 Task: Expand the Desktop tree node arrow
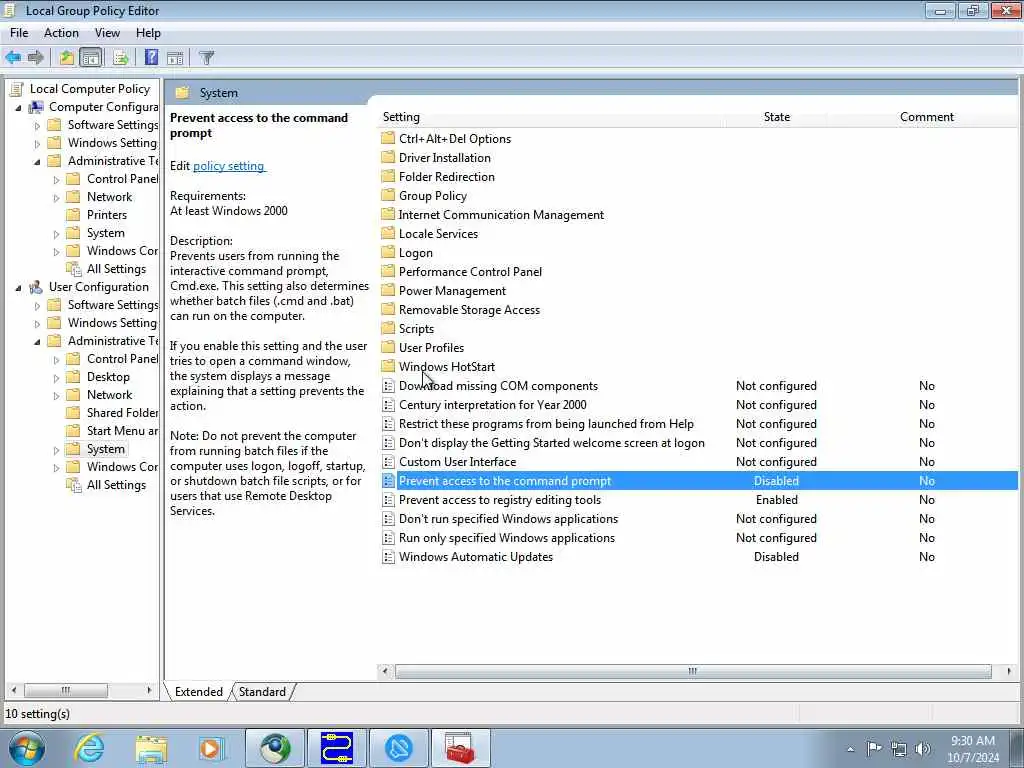[x=56, y=377]
